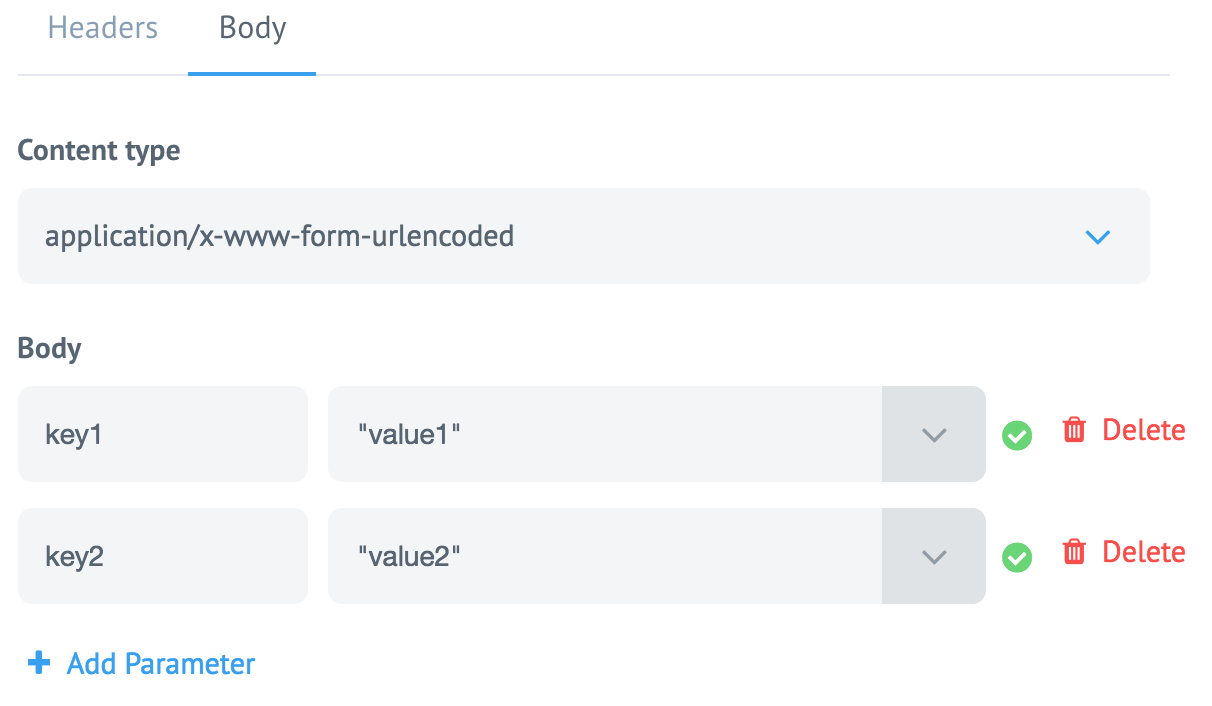This screenshot has width=1212, height=706.
Task: Click the blue chevron in Content type field
Action: pos(1097,237)
